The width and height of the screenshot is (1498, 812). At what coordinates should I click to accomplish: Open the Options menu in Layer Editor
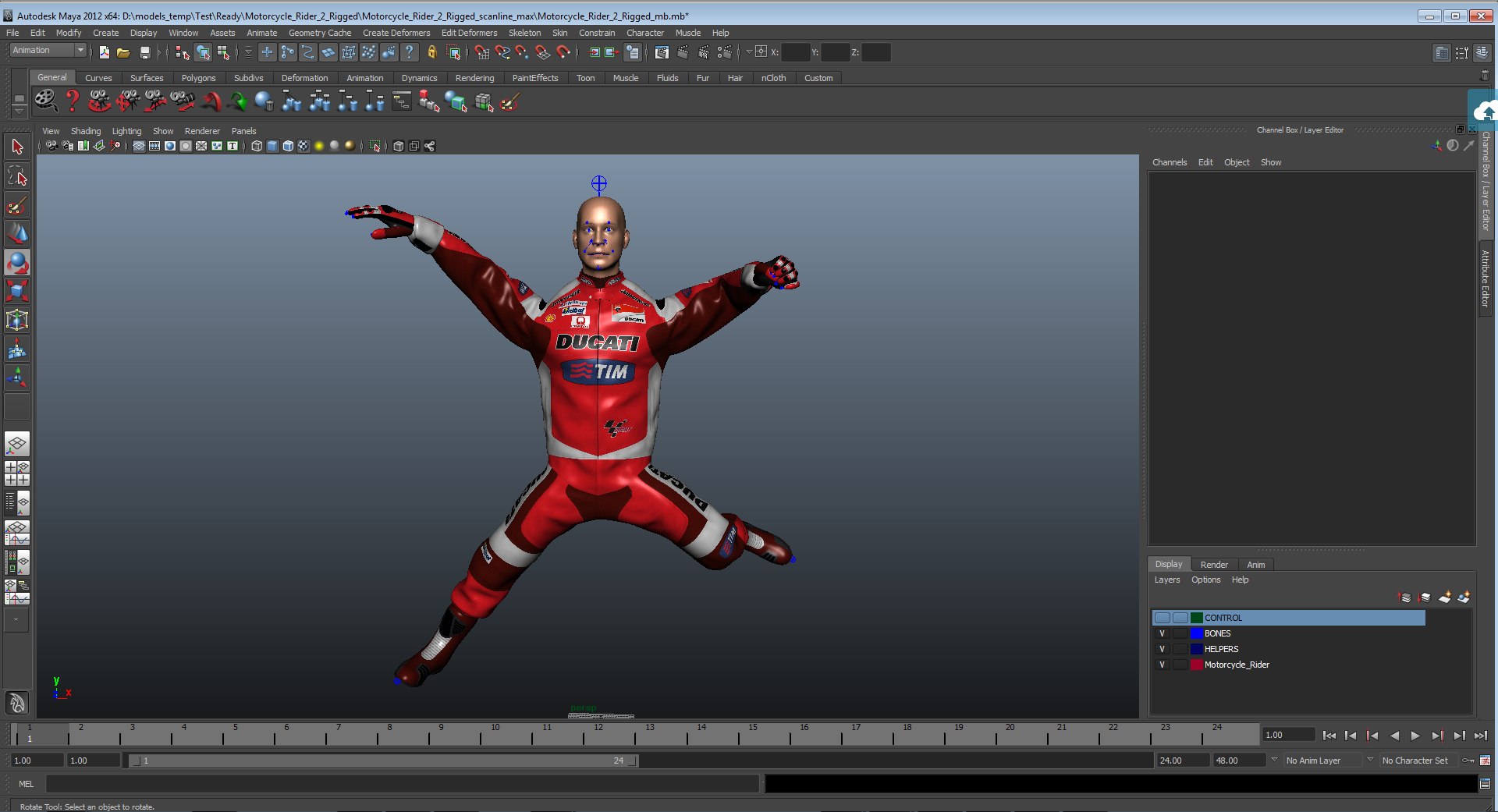point(1205,580)
